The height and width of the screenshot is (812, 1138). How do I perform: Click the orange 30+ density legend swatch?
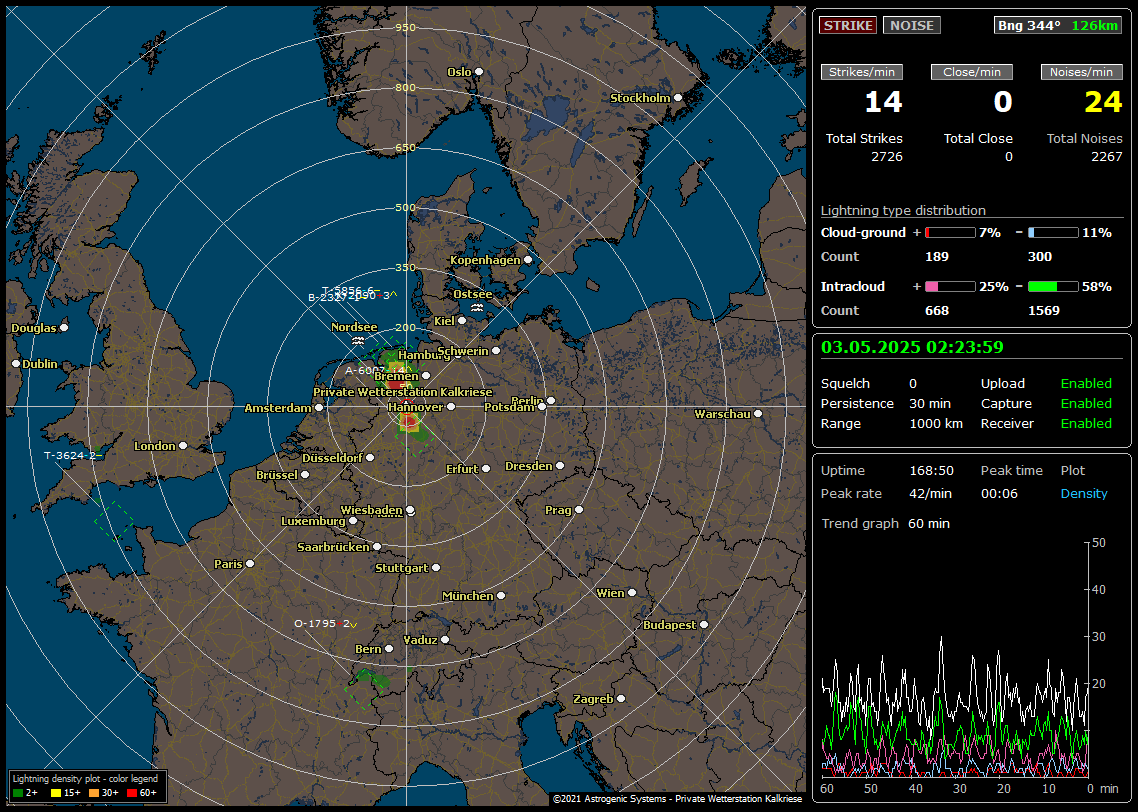pyautogui.click(x=94, y=793)
